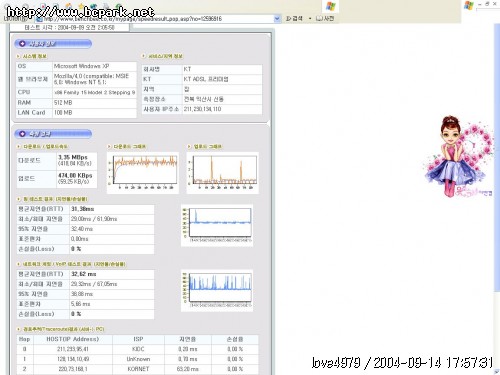This screenshot has width=500, height=375.
Task: Click the '128.134.10.49' traceroute address
Action: (x=73, y=359)
